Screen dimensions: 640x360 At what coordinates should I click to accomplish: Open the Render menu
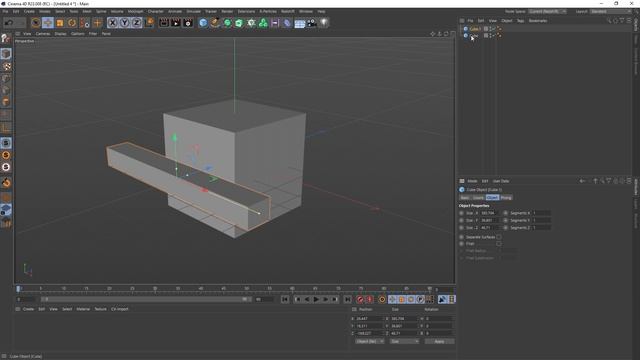[227, 11]
